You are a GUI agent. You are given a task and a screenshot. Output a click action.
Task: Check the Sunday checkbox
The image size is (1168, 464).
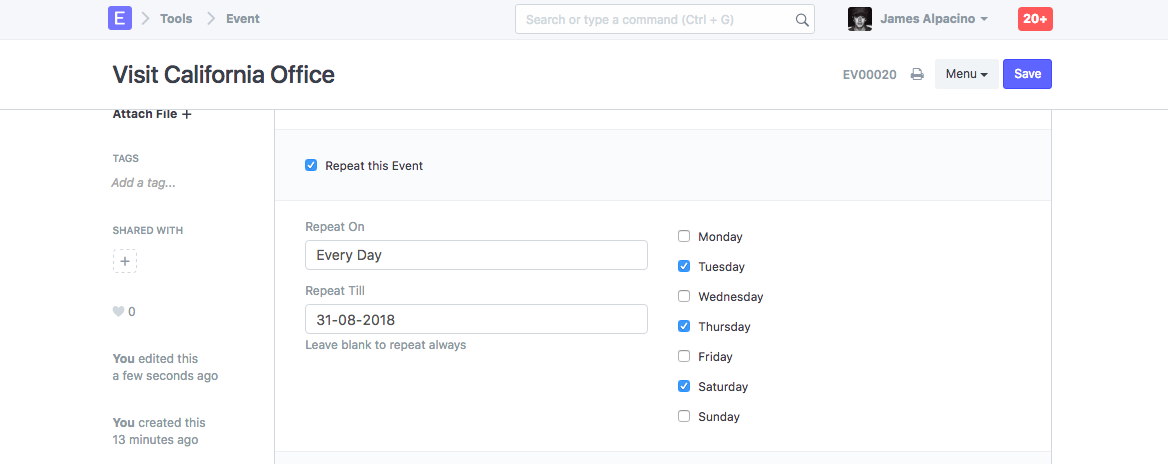coord(684,416)
